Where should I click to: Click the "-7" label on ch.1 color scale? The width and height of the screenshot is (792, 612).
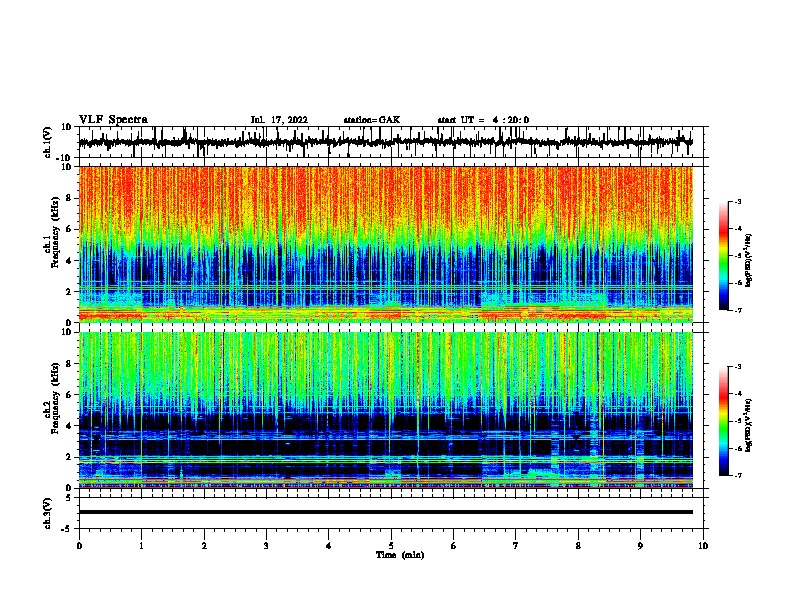click(x=737, y=310)
